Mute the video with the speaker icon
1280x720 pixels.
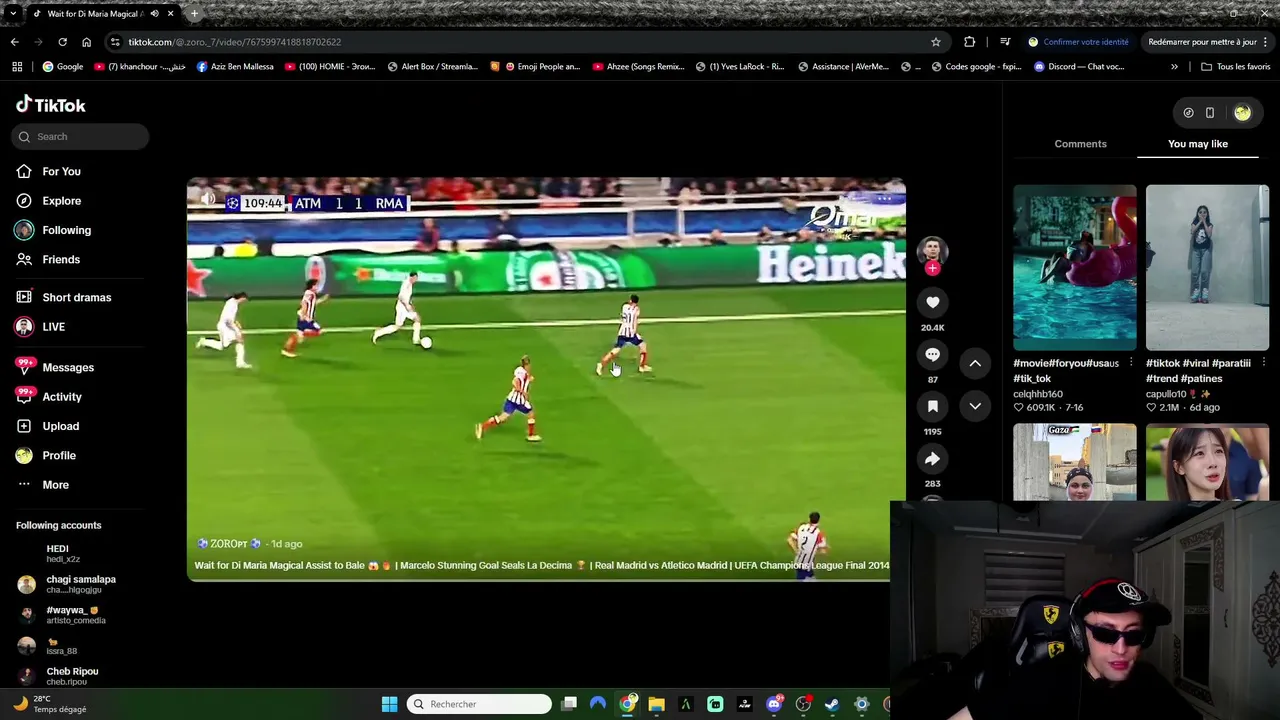(208, 199)
